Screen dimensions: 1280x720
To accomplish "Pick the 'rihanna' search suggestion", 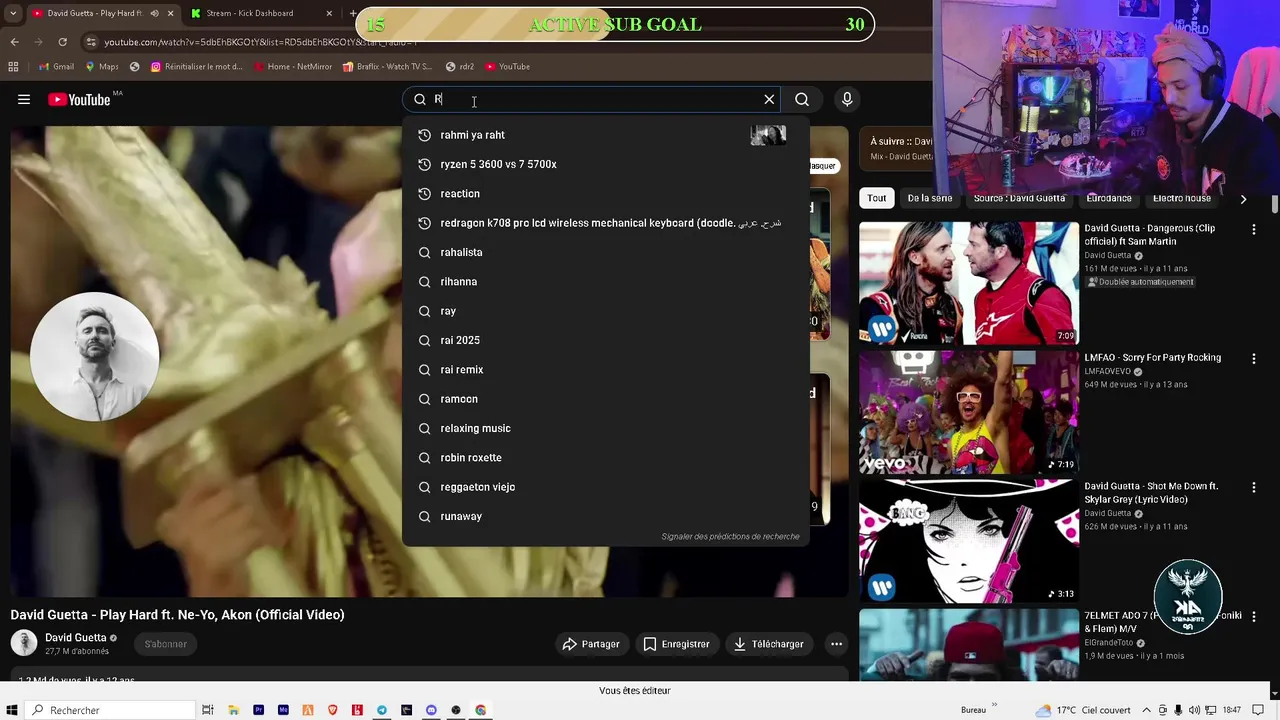I will click(x=605, y=281).
